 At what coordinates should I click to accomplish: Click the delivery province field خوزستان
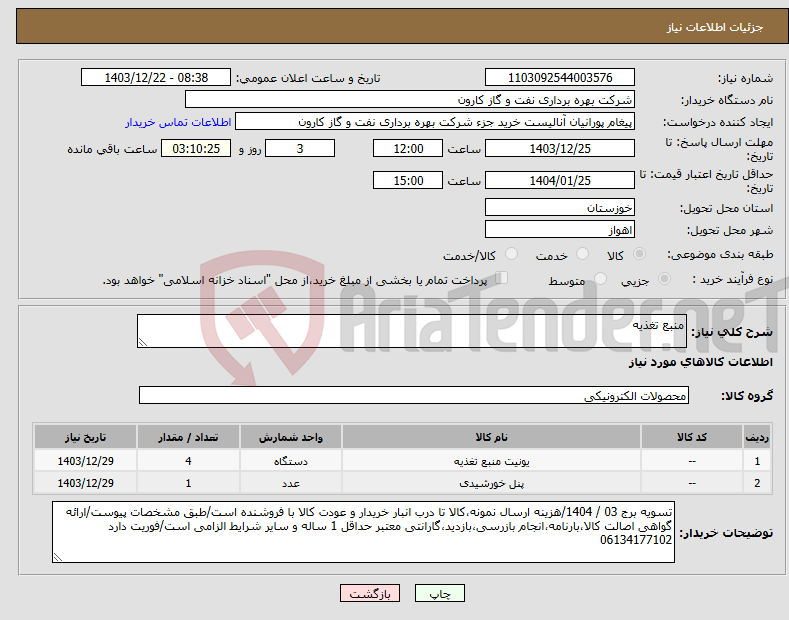click(x=560, y=207)
